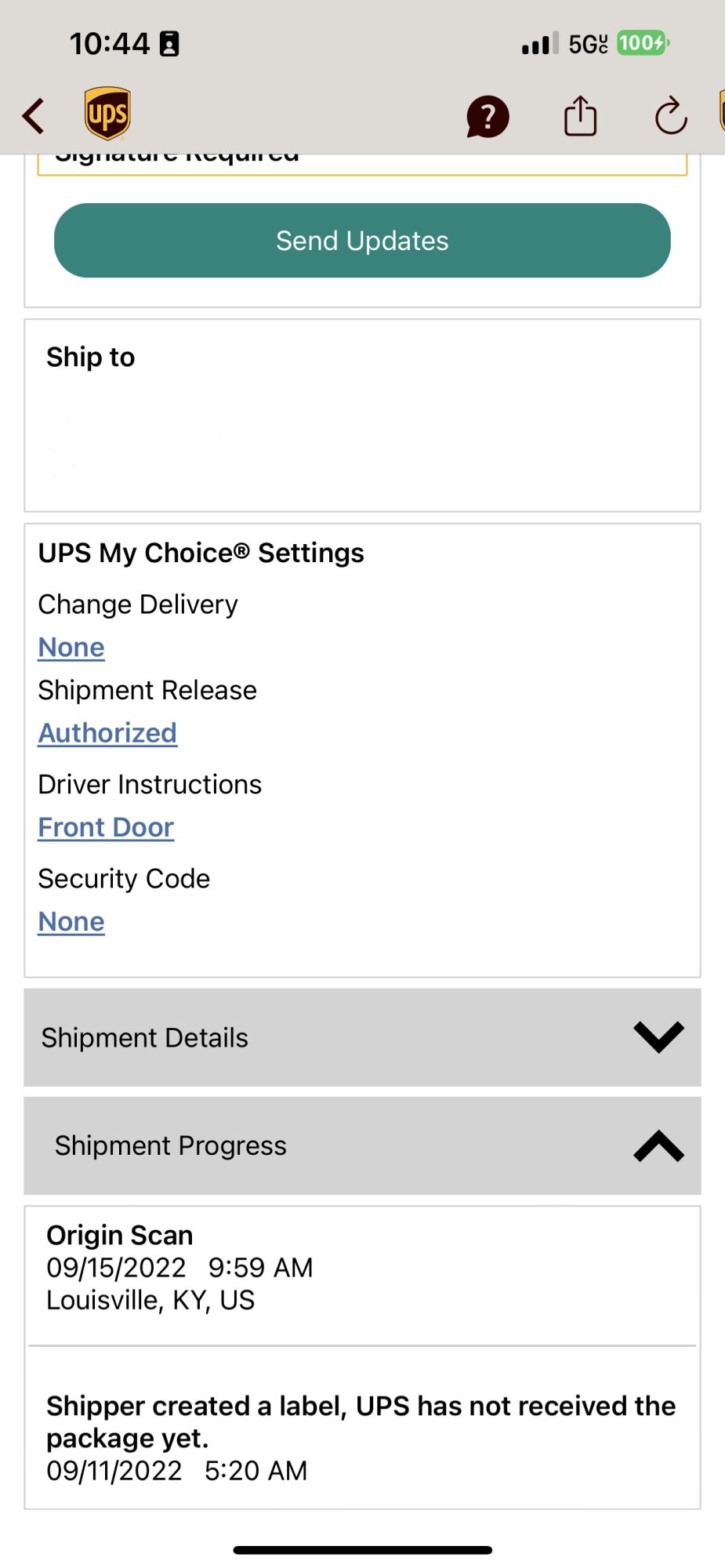The width and height of the screenshot is (725, 1568).
Task: Click the Send Updates button
Action: pos(362,241)
